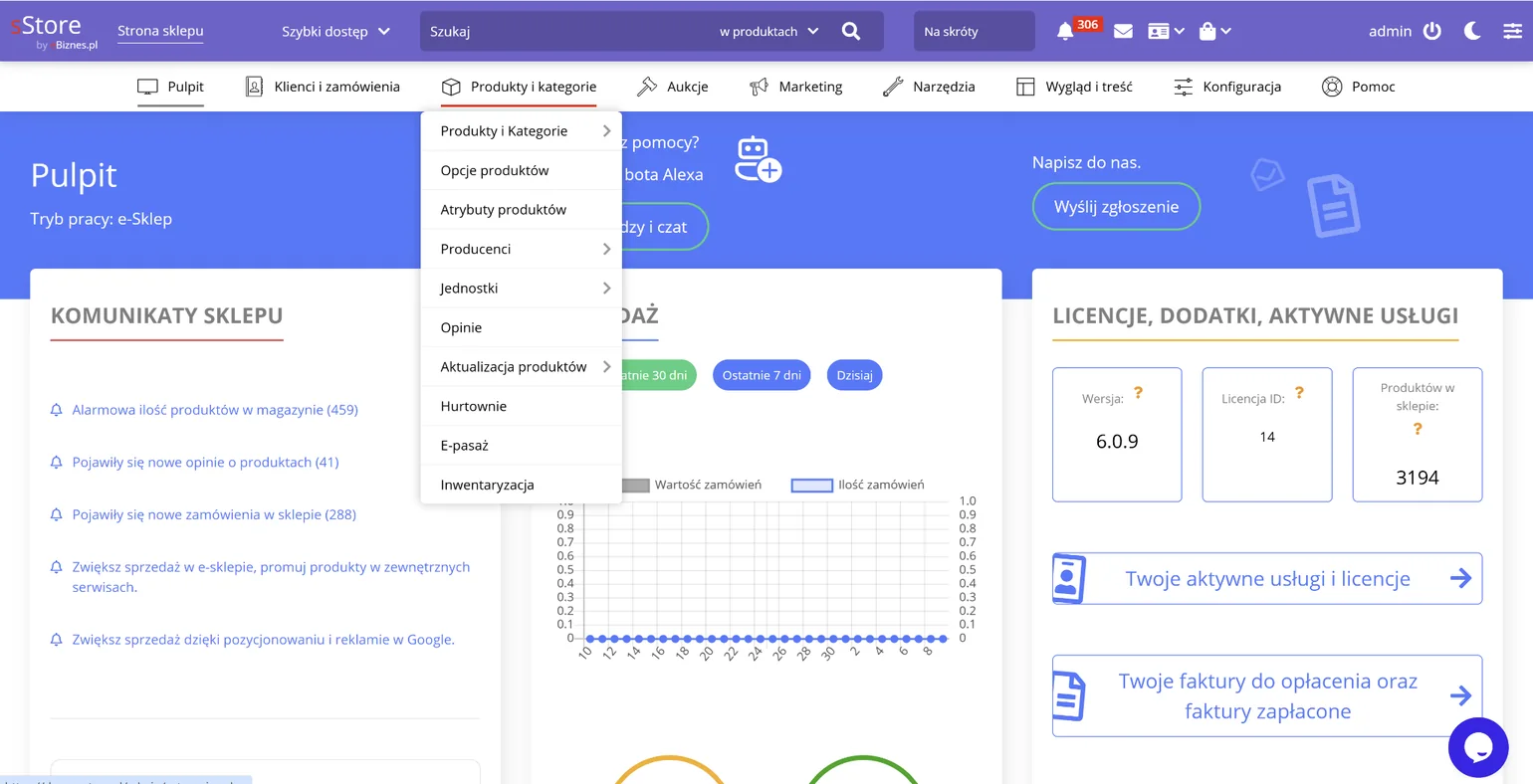Click question mark under Produktów w sklepie
The image size is (1533, 784).
click(x=1418, y=429)
